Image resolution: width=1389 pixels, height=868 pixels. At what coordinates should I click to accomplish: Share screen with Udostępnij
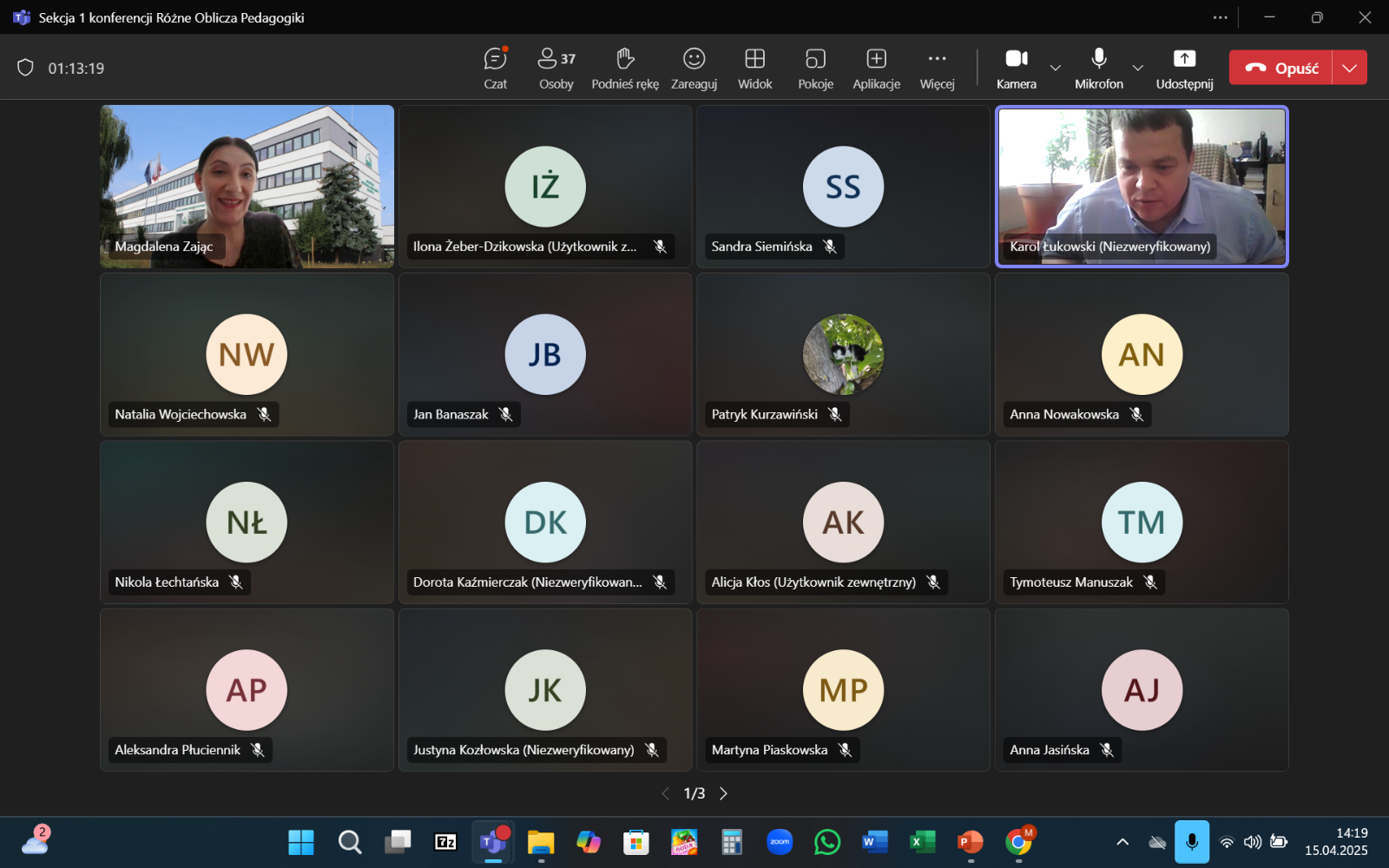pyautogui.click(x=1184, y=68)
